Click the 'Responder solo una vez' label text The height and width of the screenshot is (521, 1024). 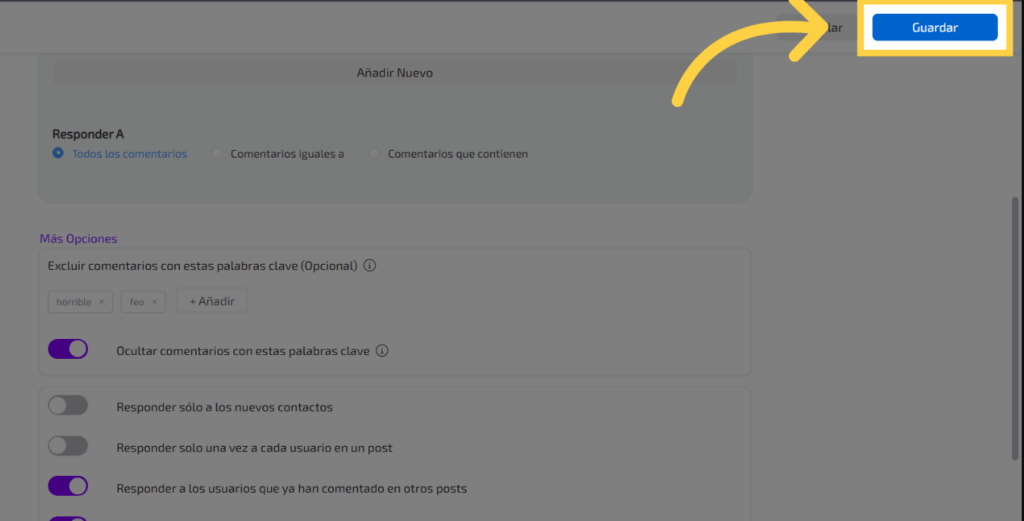tap(260, 448)
